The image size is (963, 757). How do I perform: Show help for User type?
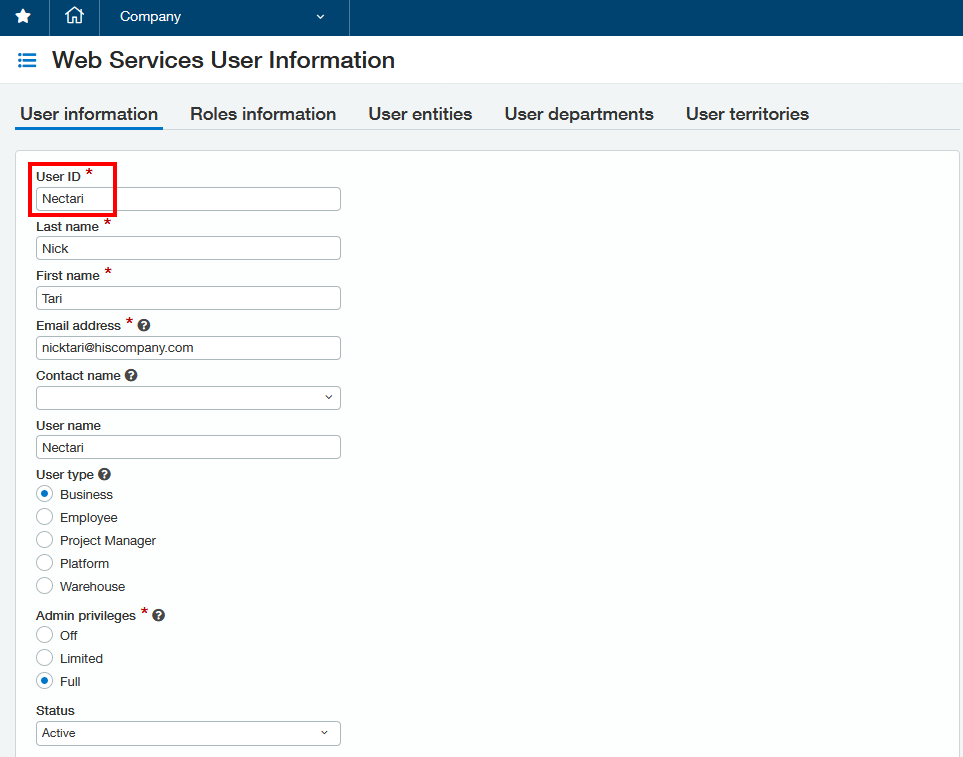[104, 475]
